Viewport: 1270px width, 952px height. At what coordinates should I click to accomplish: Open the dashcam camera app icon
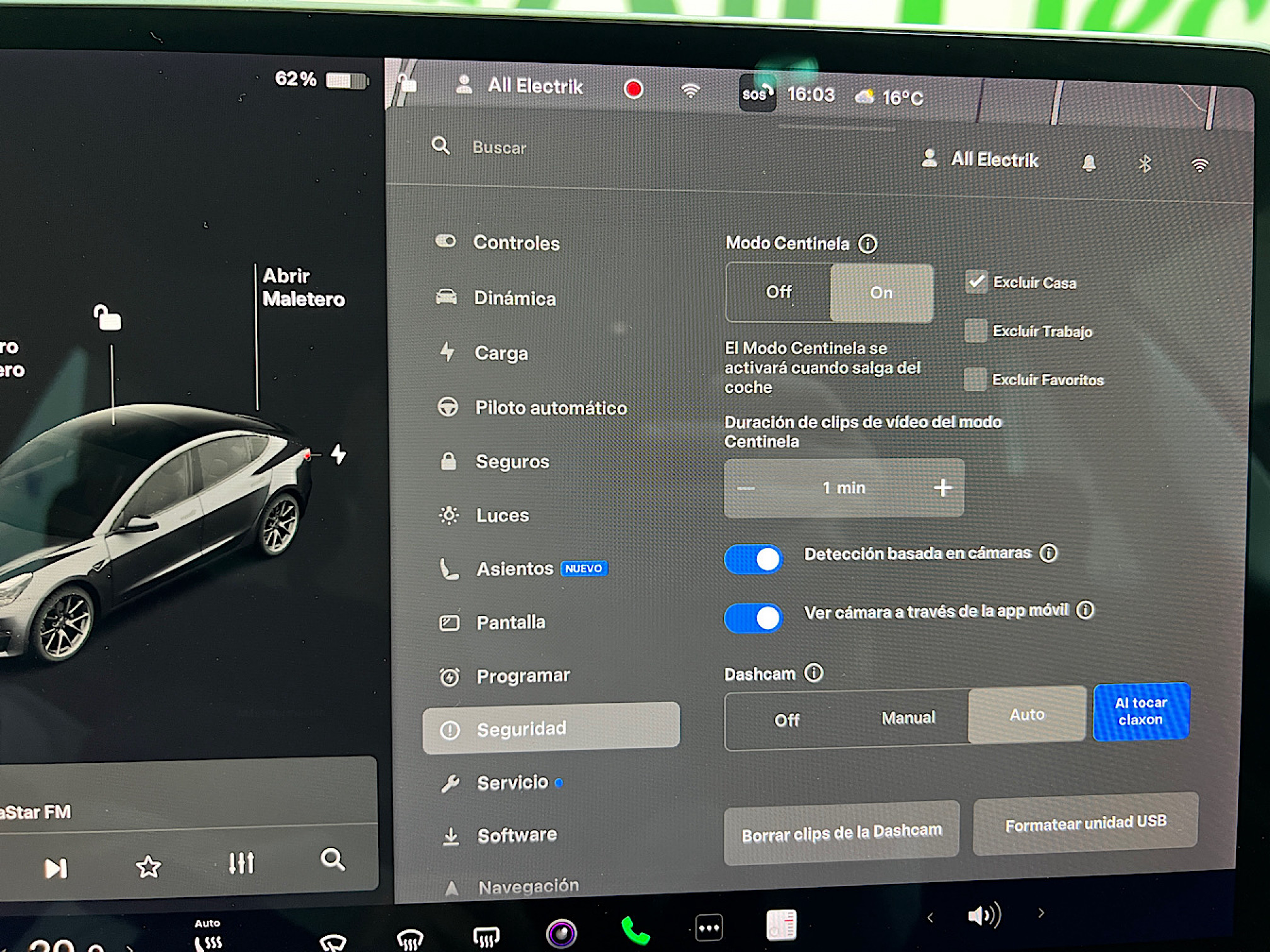(x=561, y=932)
